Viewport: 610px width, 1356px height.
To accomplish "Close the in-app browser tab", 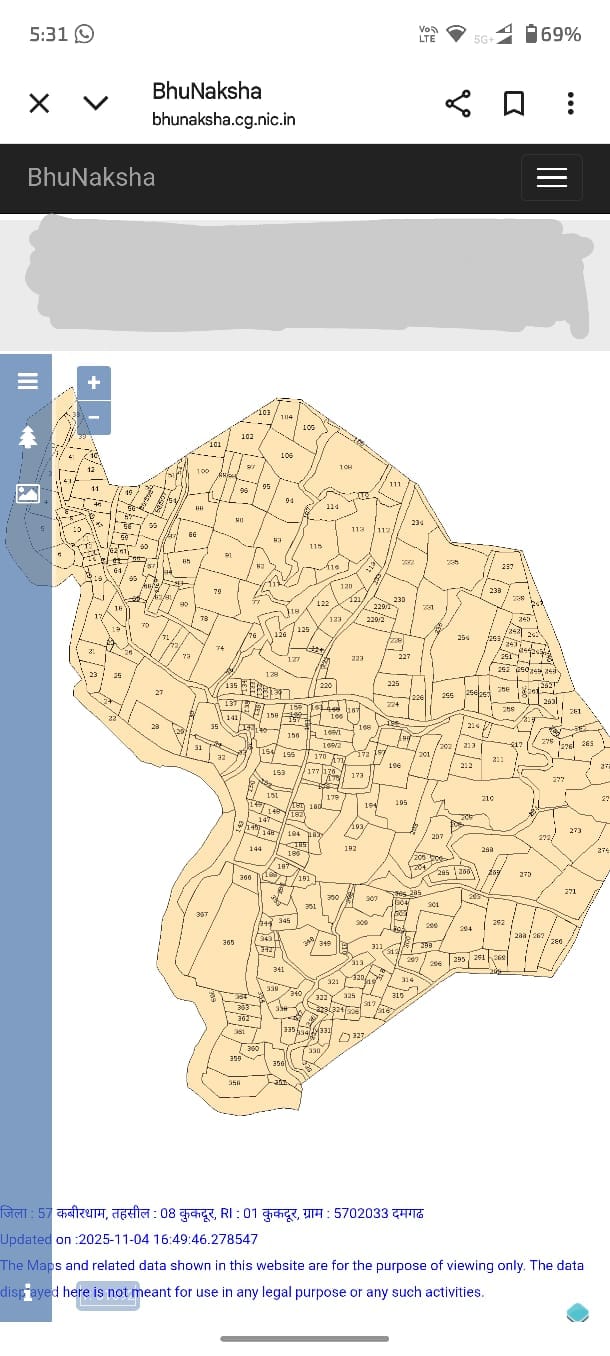I will (x=39, y=103).
